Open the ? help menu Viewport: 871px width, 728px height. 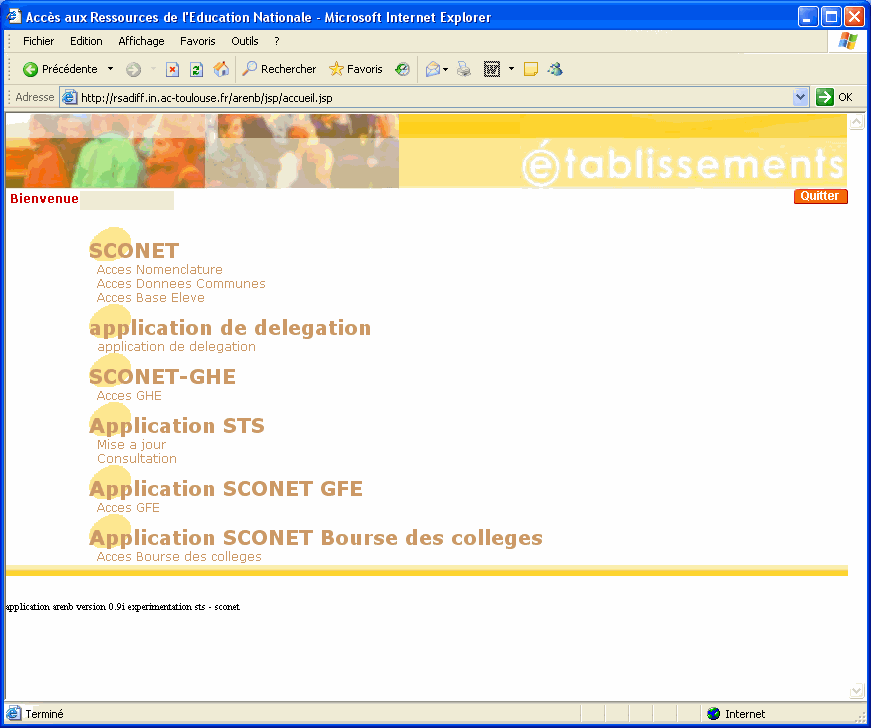276,41
